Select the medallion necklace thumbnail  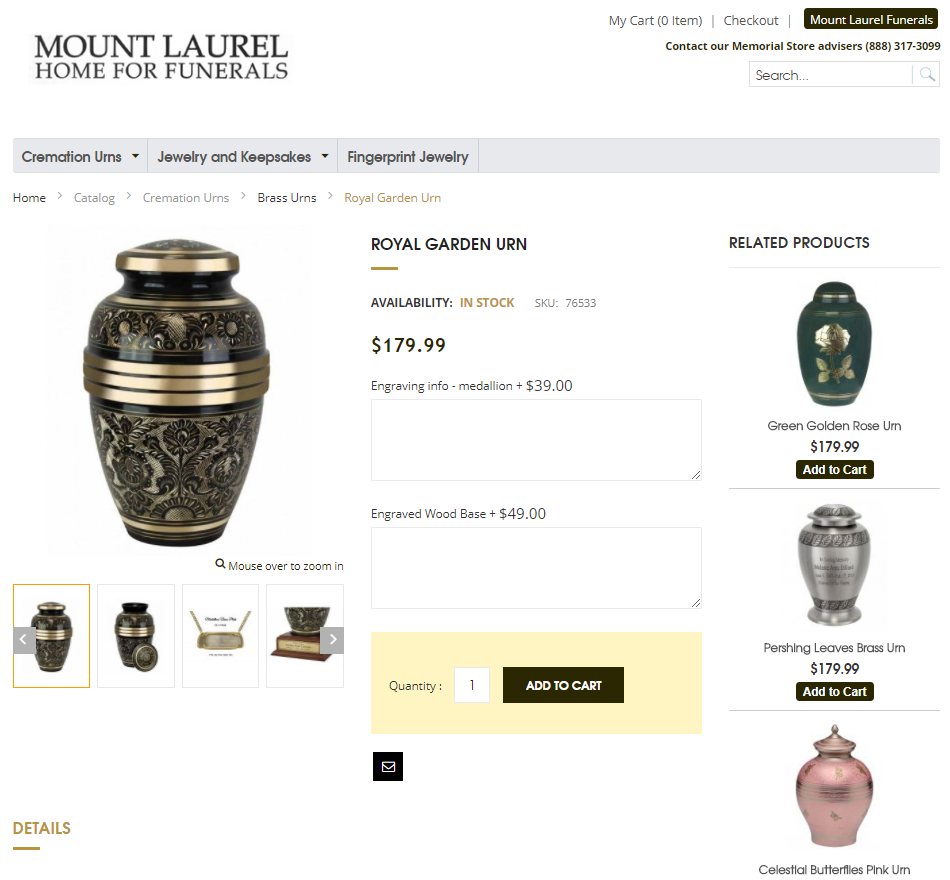coord(221,636)
